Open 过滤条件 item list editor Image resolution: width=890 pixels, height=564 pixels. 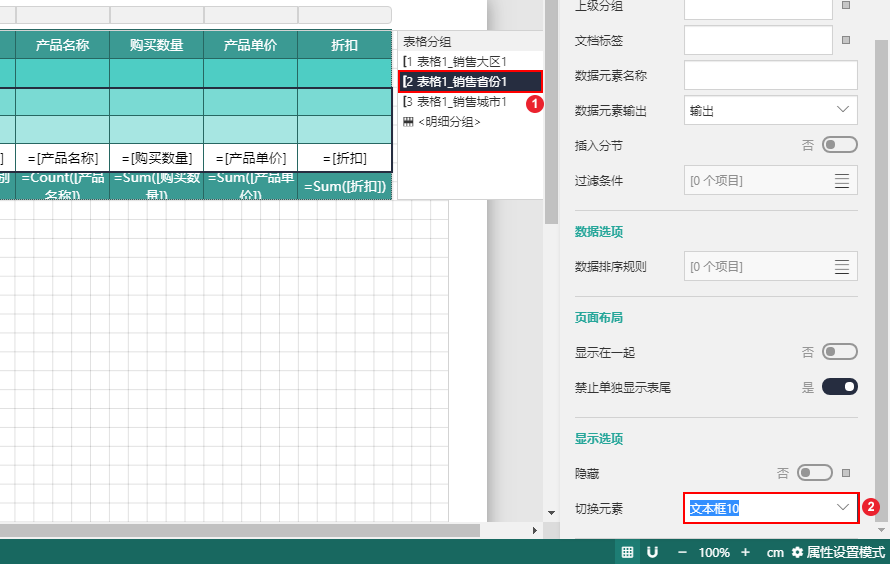tap(842, 181)
